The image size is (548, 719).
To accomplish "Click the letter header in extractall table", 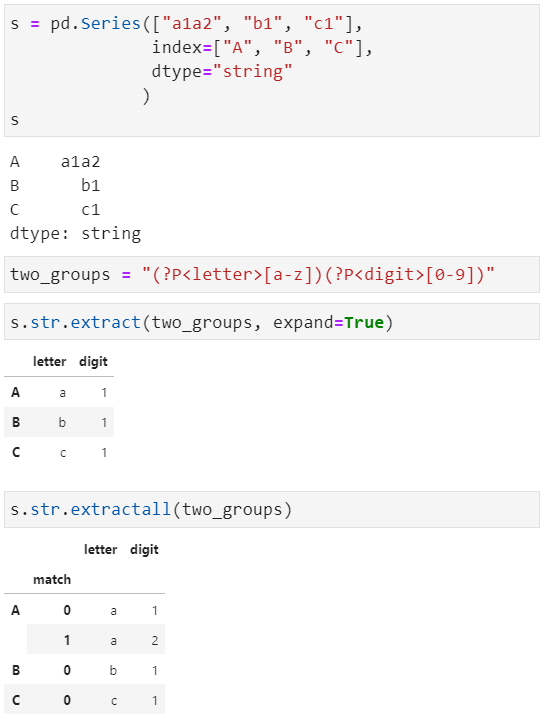I will click(100, 549).
